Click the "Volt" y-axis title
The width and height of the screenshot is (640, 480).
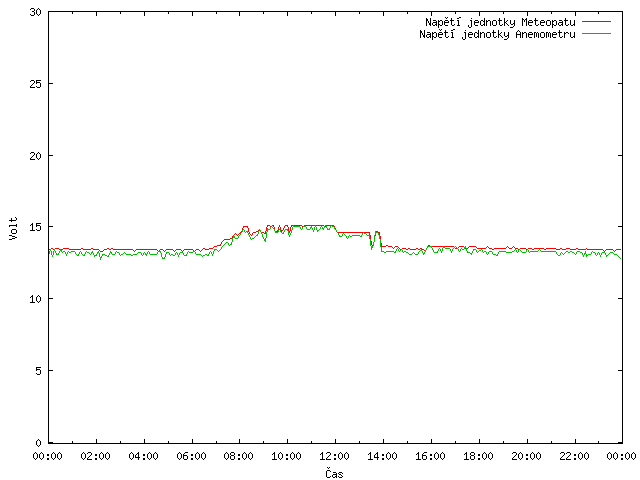(x=13, y=228)
